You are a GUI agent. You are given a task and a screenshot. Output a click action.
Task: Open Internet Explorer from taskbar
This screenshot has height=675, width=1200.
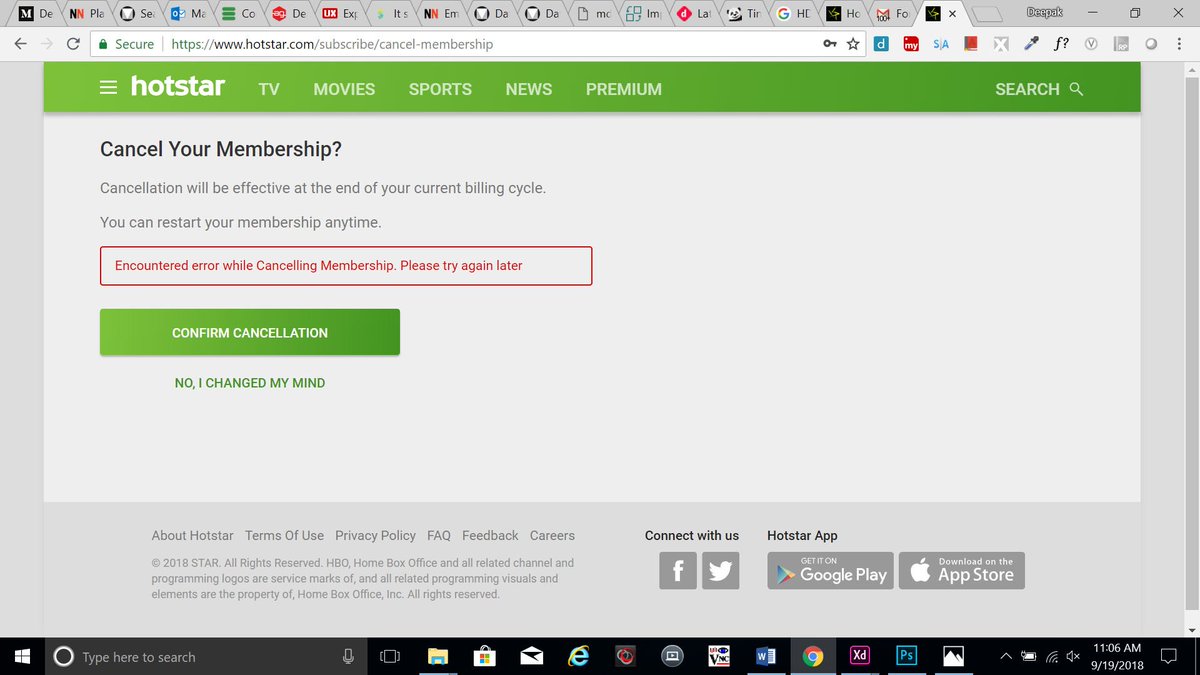(578, 656)
